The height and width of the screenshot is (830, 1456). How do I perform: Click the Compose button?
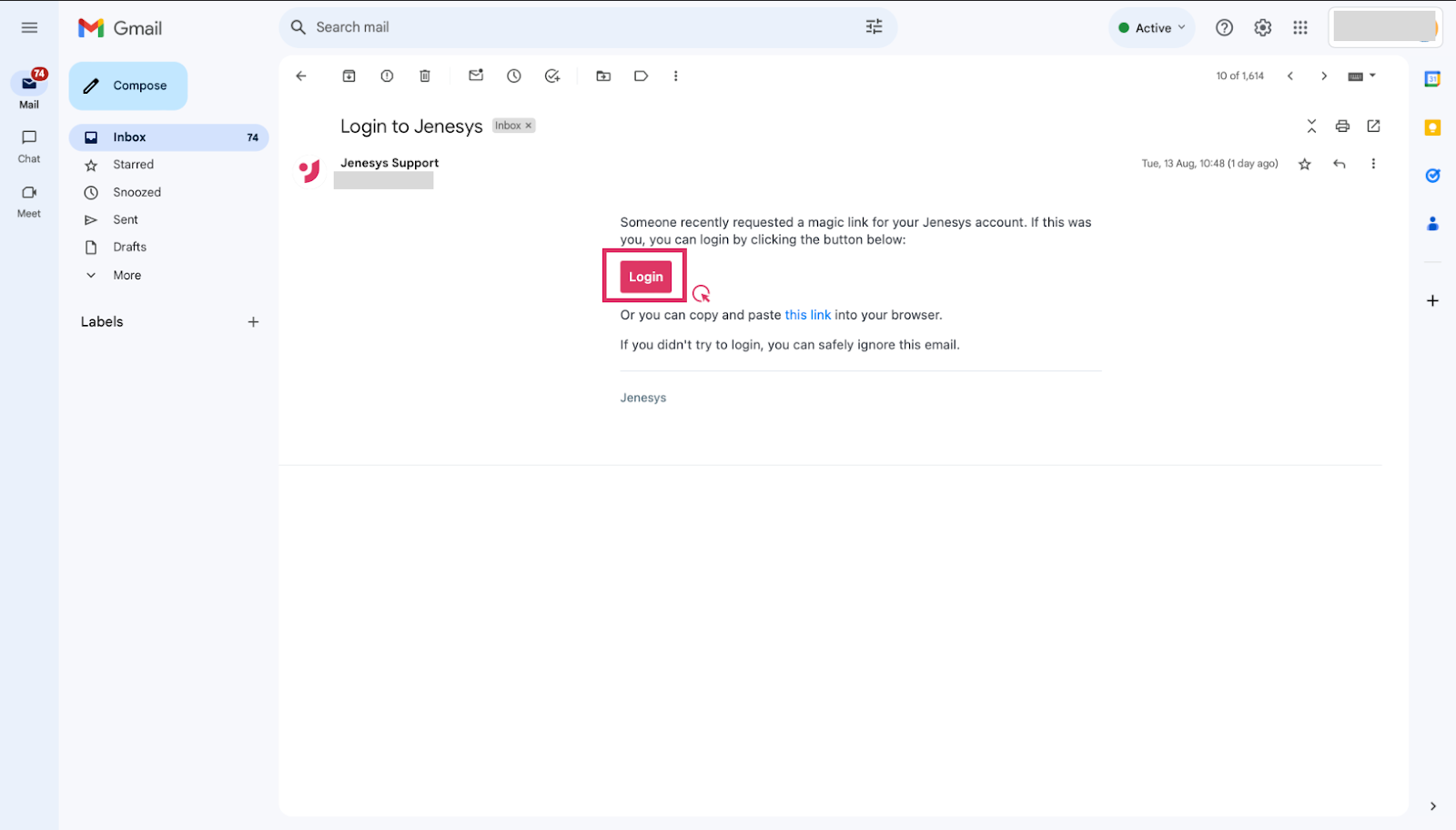pos(128,86)
